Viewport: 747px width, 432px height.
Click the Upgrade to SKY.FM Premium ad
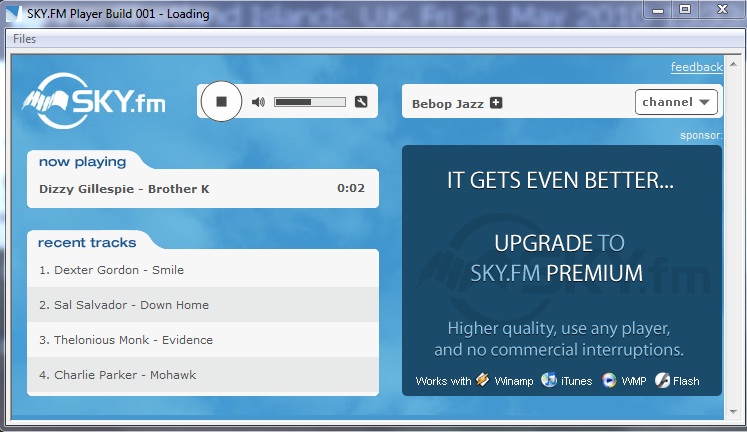[562, 271]
